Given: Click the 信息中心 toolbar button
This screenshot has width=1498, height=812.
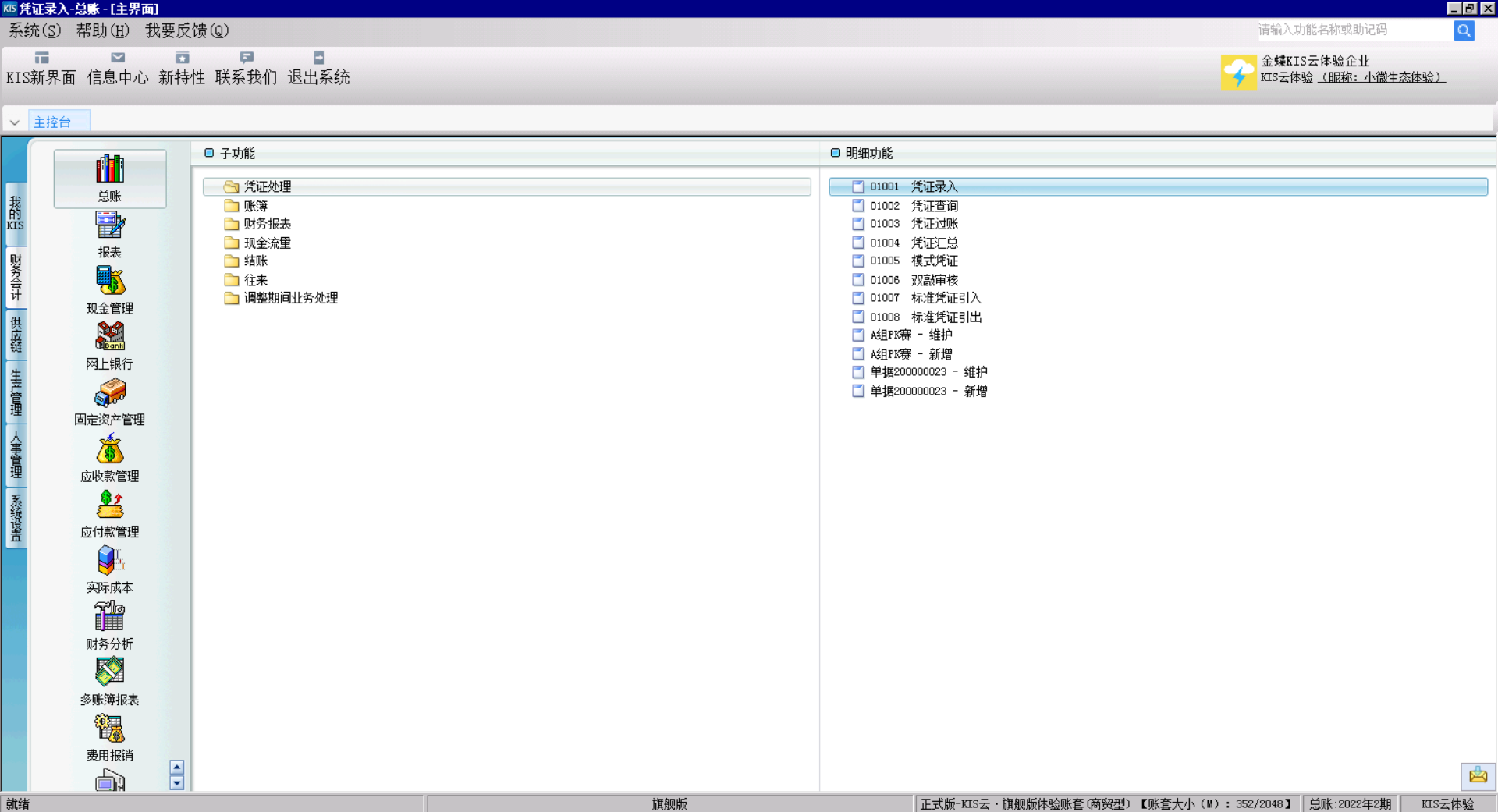Looking at the screenshot, I should point(118,69).
